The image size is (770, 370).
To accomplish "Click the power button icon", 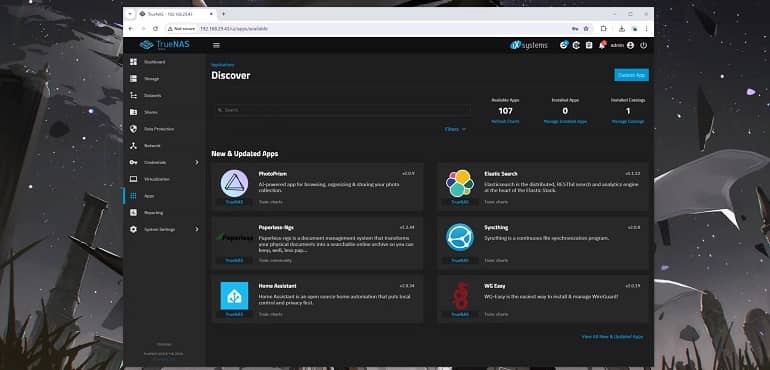I will [643, 45].
